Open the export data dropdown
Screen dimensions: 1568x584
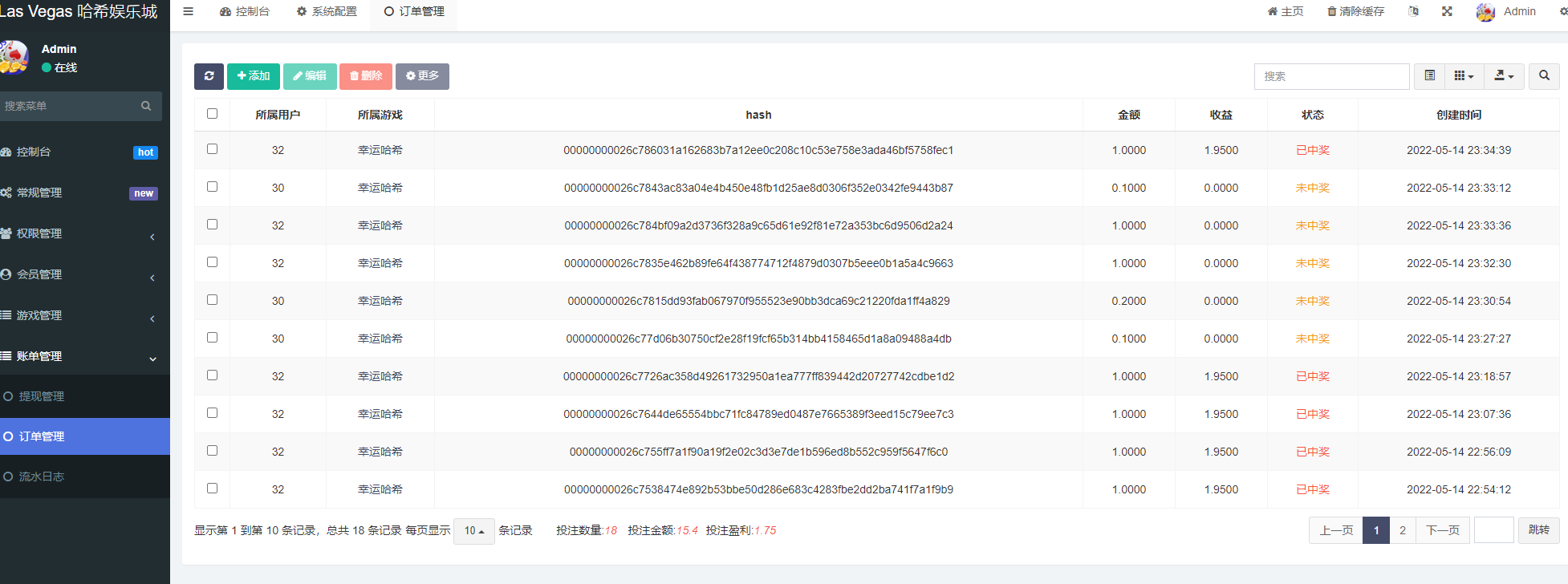click(1504, 76)
